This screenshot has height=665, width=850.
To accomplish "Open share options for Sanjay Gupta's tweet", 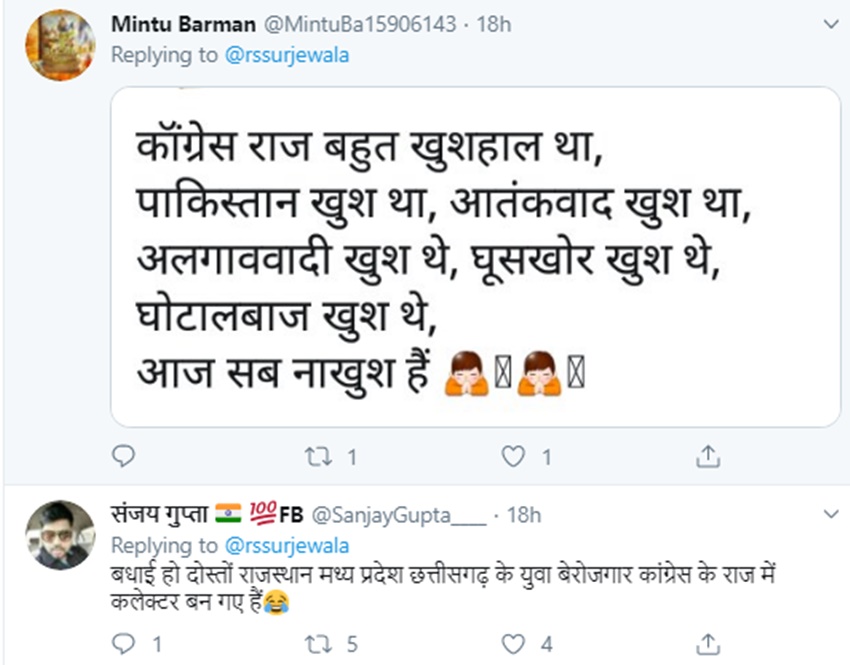I will pyautogui.click(x=708, y=642).
